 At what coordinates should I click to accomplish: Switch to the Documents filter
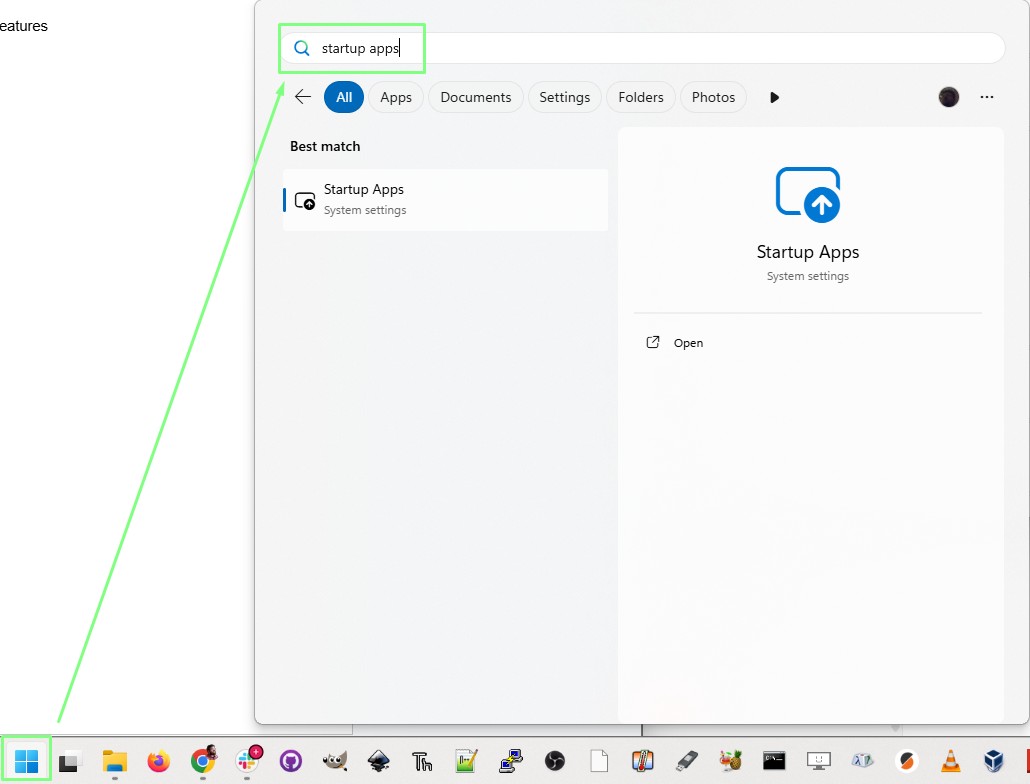pos(476,97)
